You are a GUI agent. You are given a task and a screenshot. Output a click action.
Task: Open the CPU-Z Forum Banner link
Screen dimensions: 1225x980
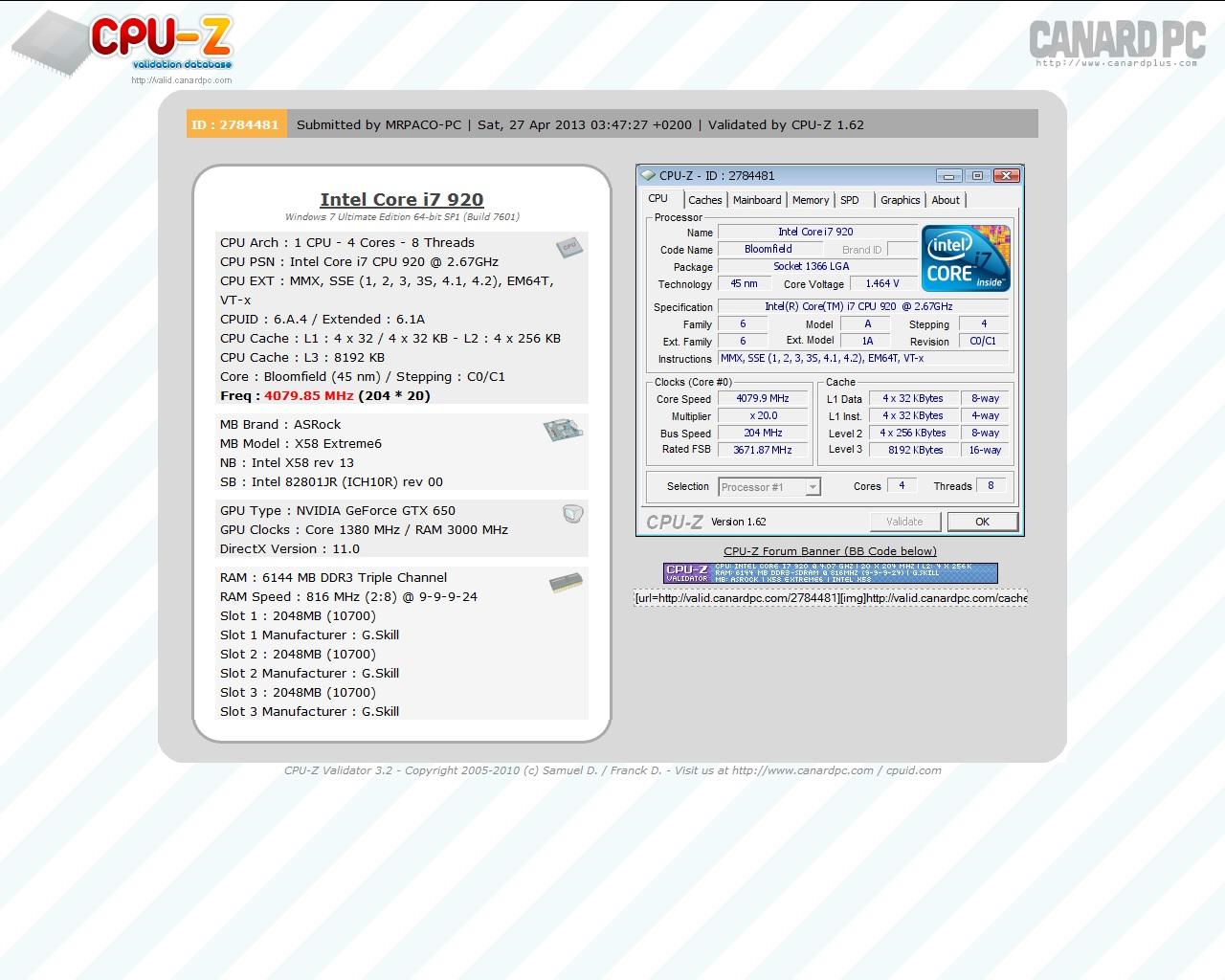pos(830,551)
